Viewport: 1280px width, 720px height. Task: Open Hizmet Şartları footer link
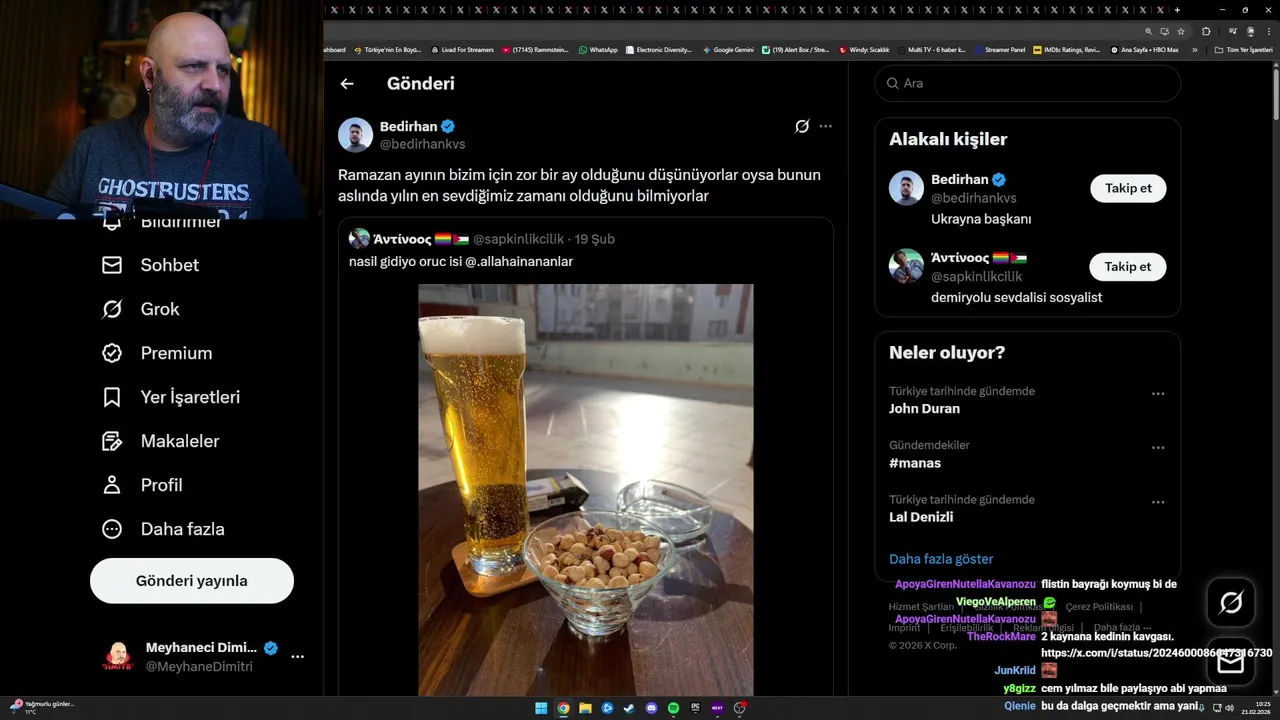pos(921,607)
